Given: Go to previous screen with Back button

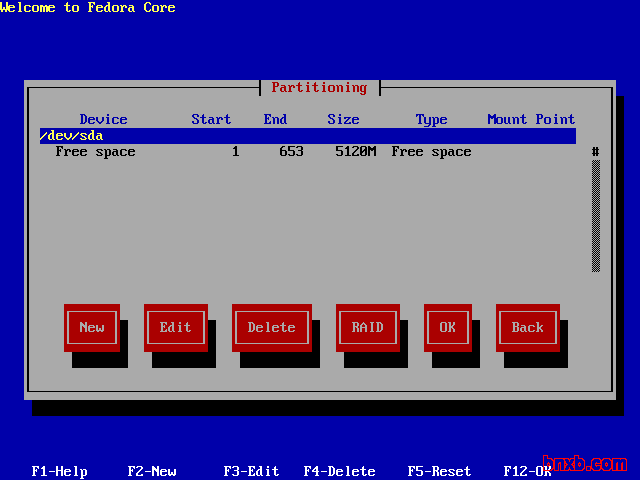Looking at the screenshot, I should click(x=527, y=327).
